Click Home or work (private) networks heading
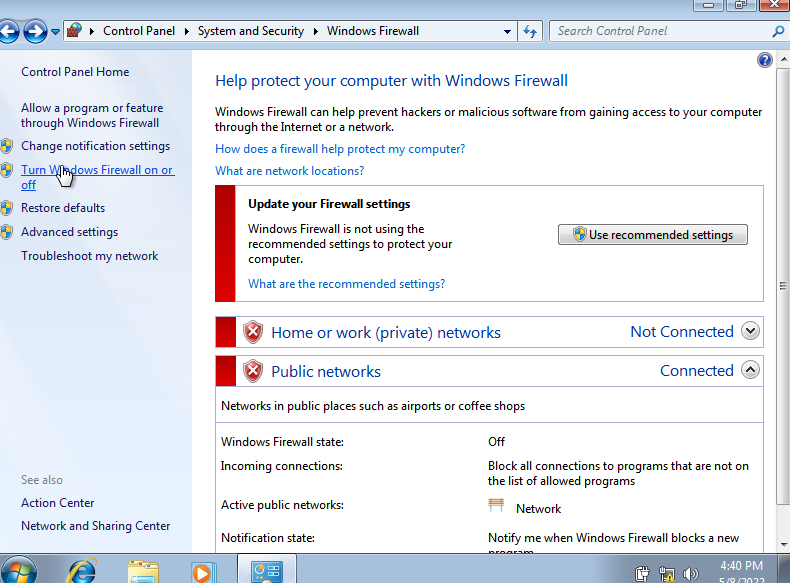This screenshot has height=583, width=790. 386,333
